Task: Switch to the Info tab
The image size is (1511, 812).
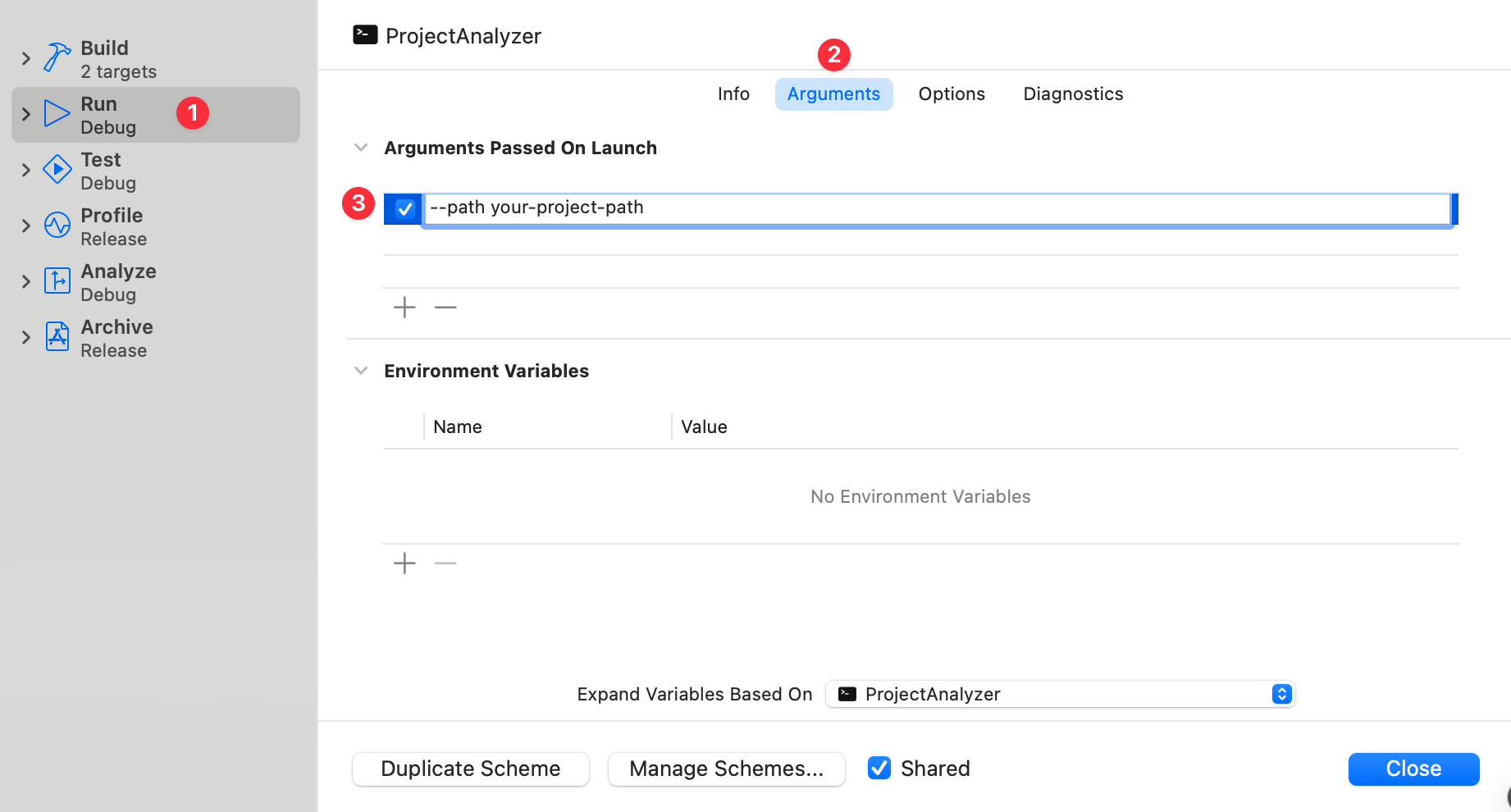Action: (x=733, y=94)
